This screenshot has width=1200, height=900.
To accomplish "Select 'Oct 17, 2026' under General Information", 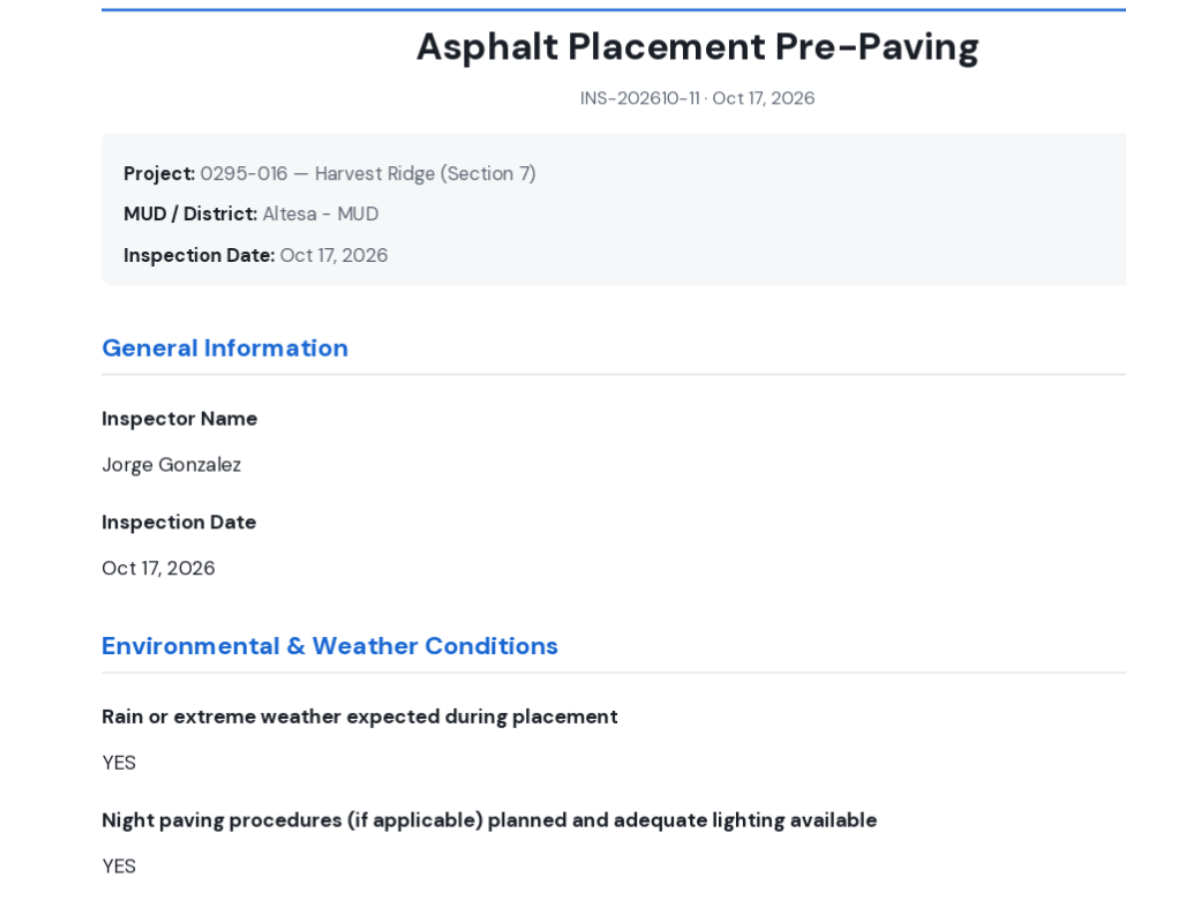I will pos(158,568).
